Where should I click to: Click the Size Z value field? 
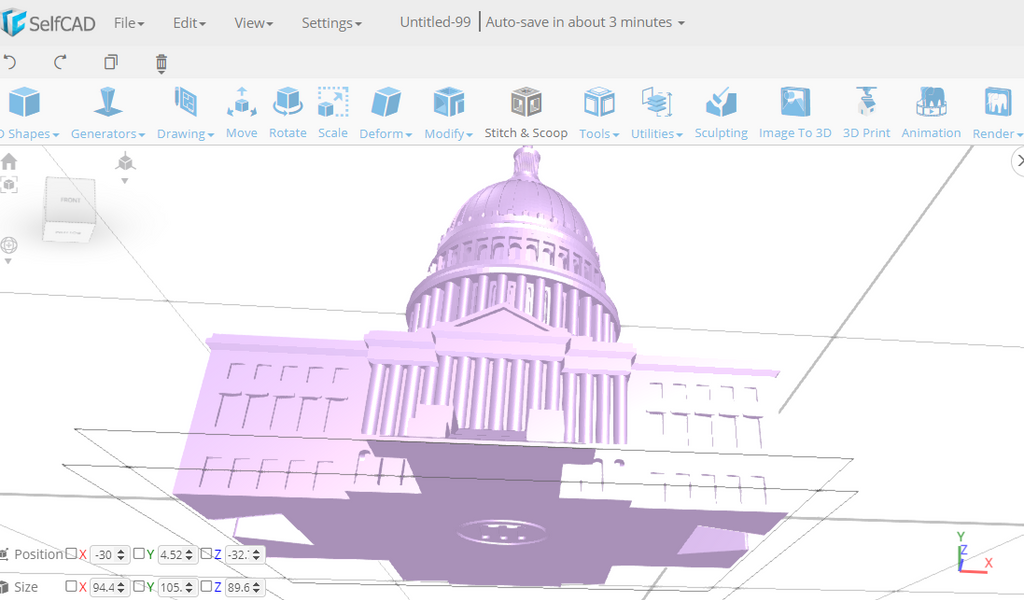pos(244,588)
